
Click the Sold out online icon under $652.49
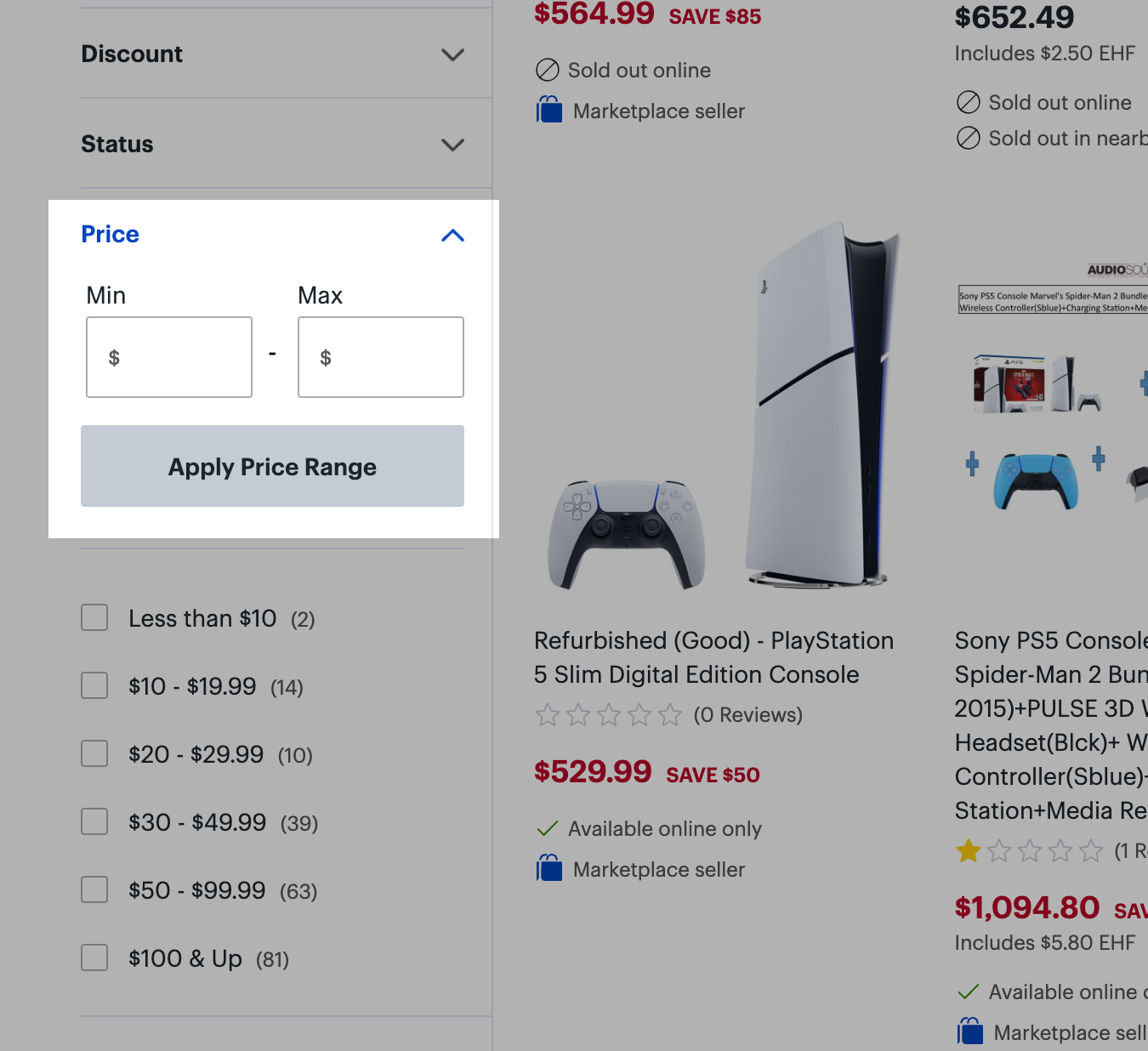tap(969, 103)
